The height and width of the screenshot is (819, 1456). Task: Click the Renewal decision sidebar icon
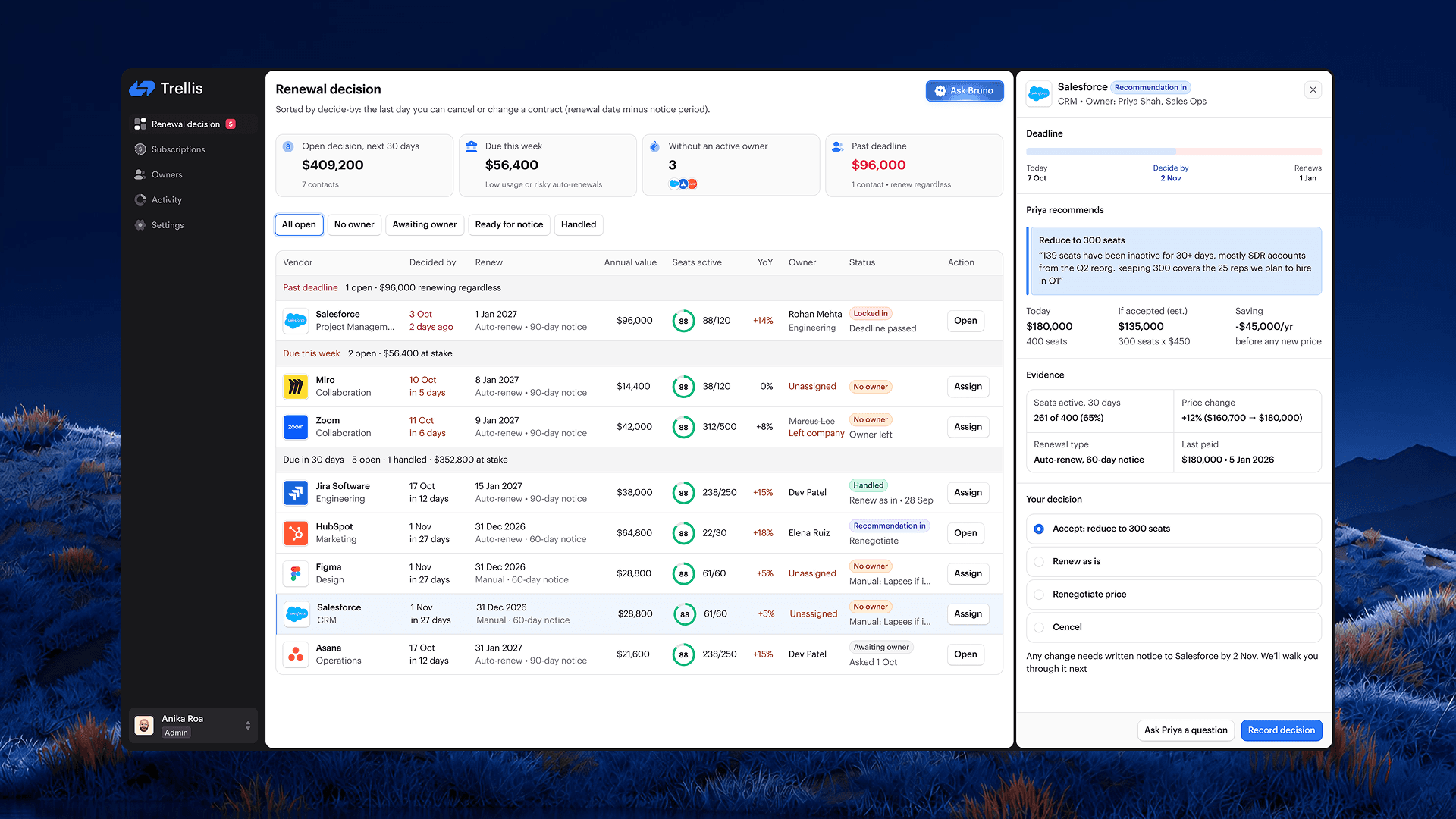point(140,124)
